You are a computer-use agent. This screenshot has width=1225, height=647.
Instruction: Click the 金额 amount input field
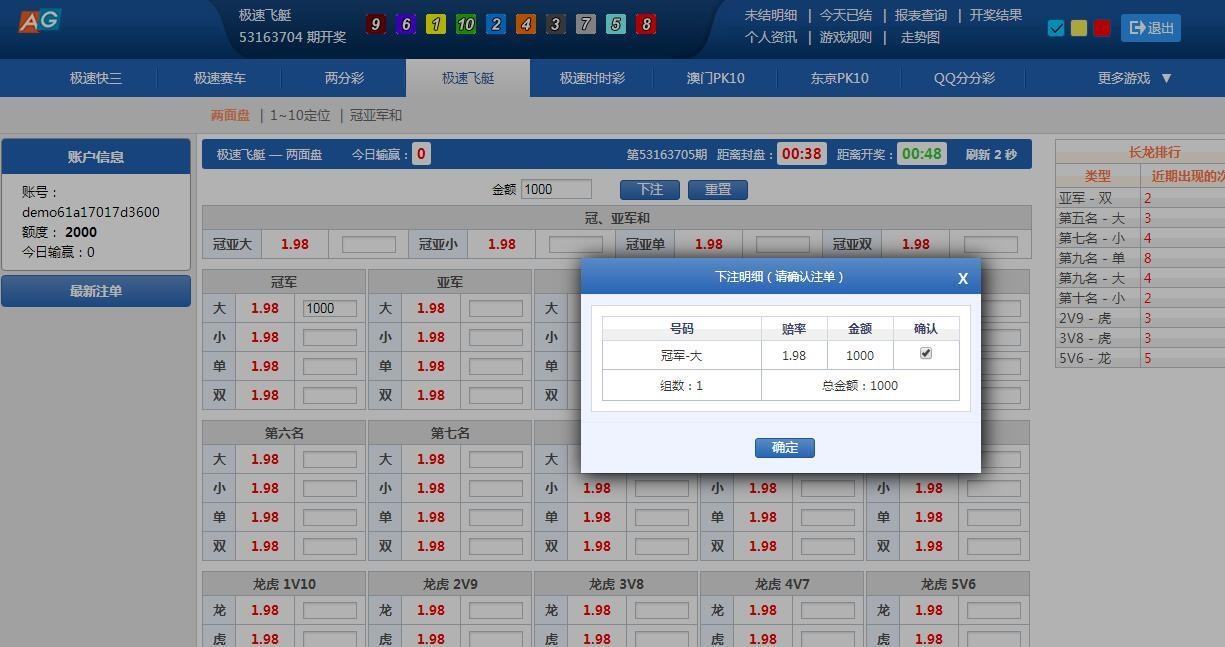pyautogui.click(x=556, y=189)
